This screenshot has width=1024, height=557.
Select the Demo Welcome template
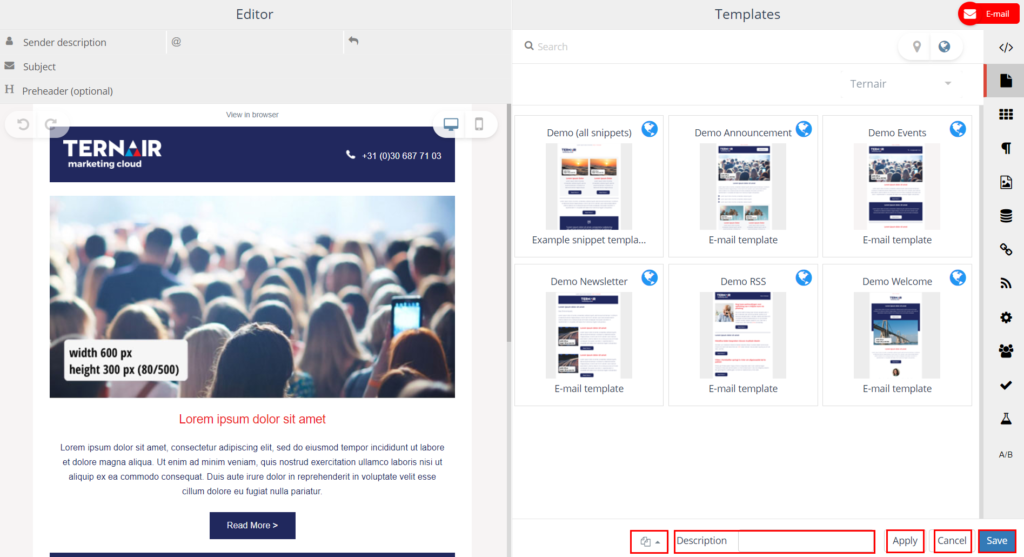point(897,335)
